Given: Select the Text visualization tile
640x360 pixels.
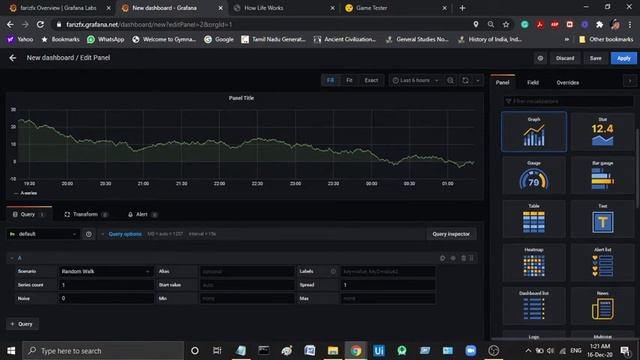Looking at the screenshot, I should pos(602,219).
